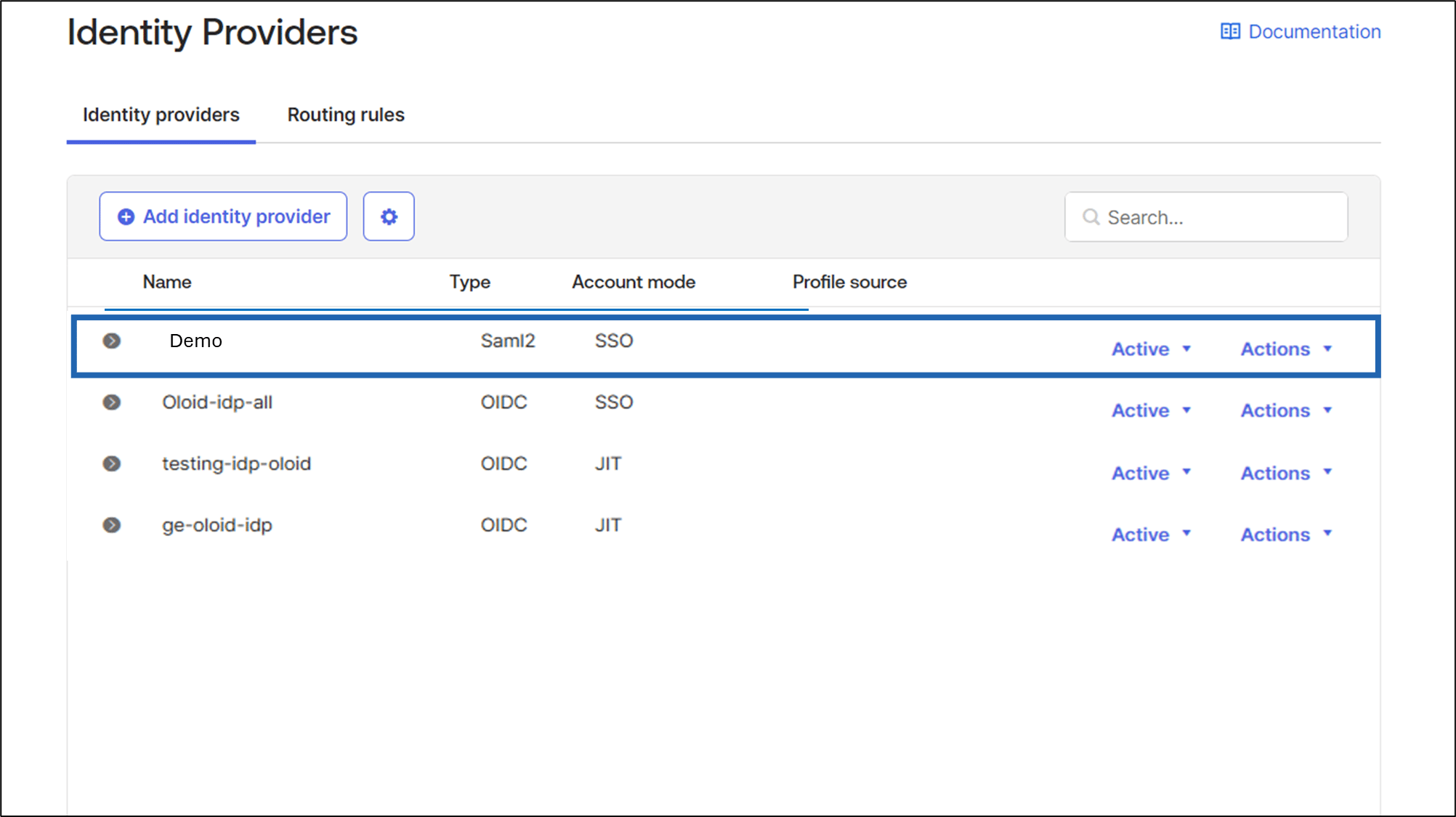Open the identity provider settings gear
Image resolution: width=1456 pixels, height=817 pixels.
(x=389, y=216)
